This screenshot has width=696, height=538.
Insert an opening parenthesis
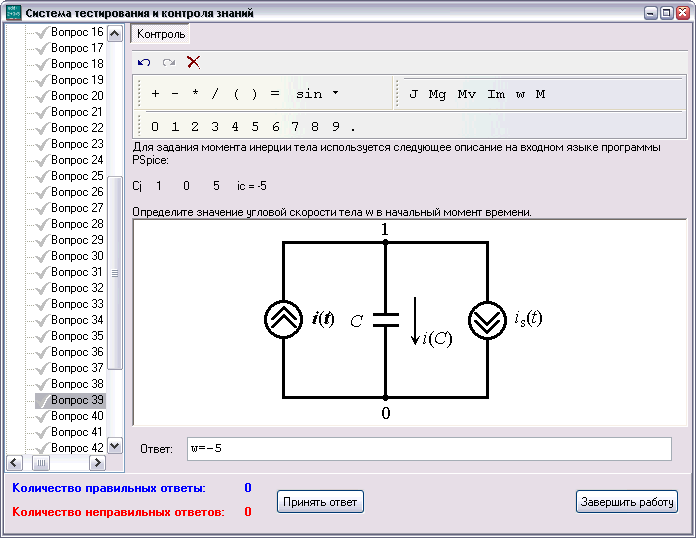point(236,94)
